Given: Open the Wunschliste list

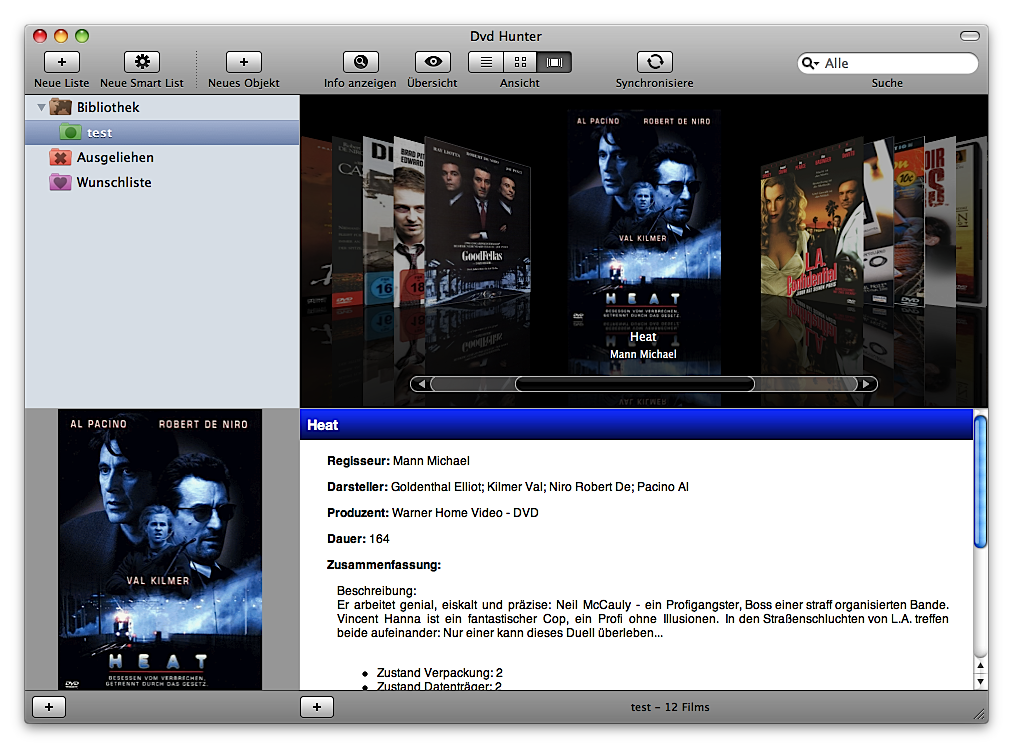Looking at the screenshot, I should coord(162,183).
